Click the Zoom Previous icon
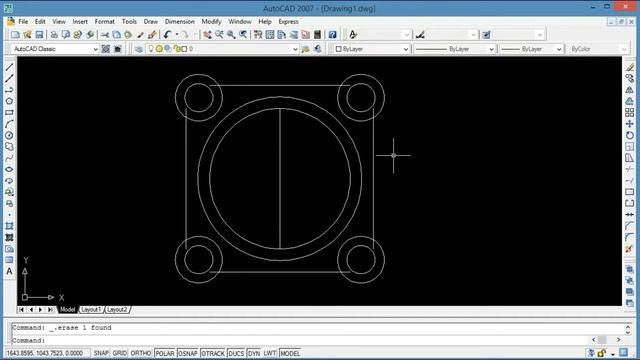Screen dimensions: 640x360 coord(243,35)
